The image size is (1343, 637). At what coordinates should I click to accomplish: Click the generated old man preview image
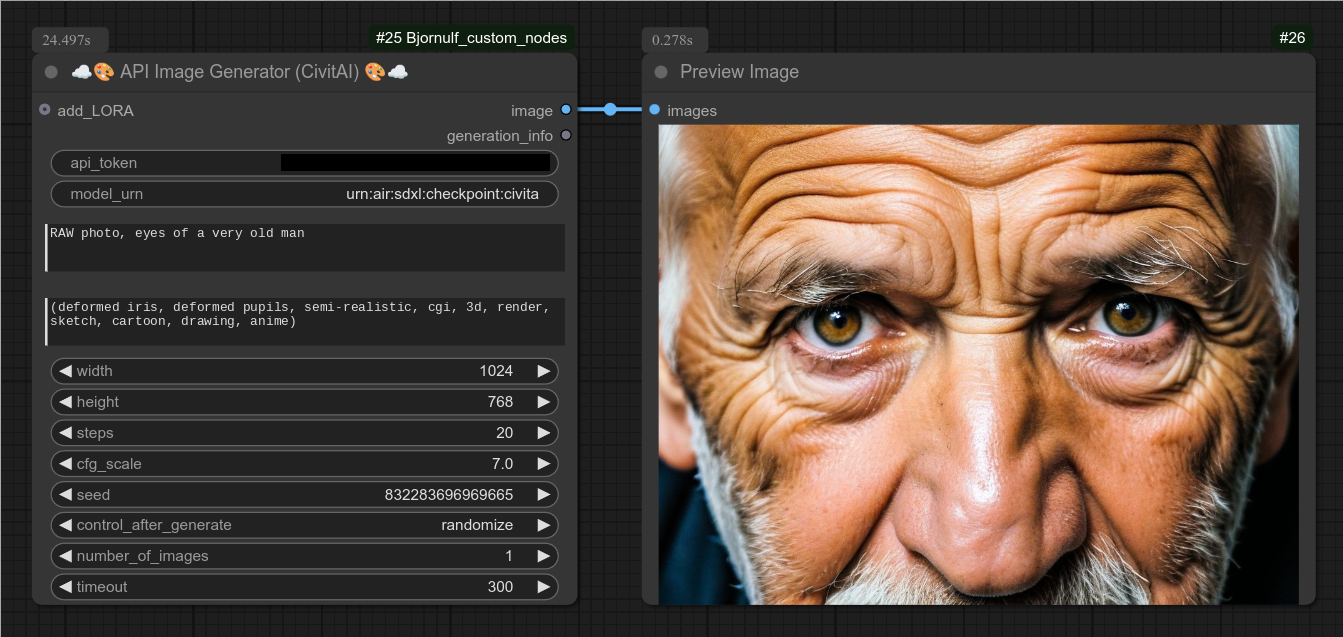(978, 364)
